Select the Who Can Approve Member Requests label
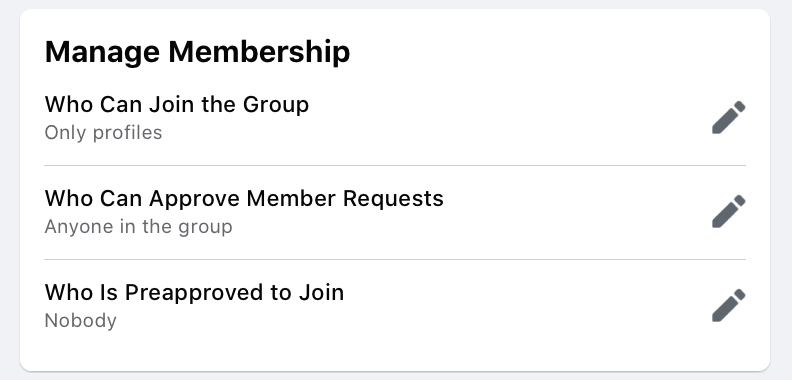This screenshot has width=792, height=380. (244, 198)
